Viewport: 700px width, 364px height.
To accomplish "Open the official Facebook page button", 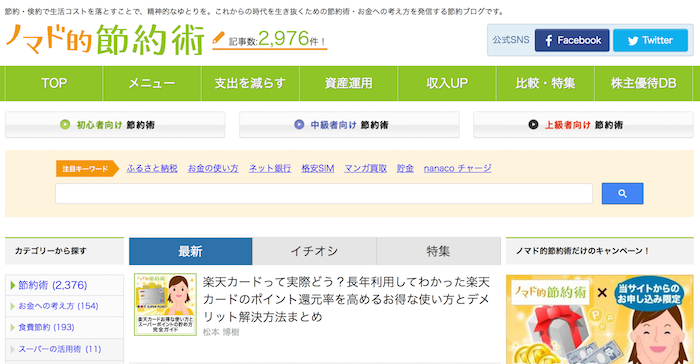I will pyautogui.click(x=572, y=40).
